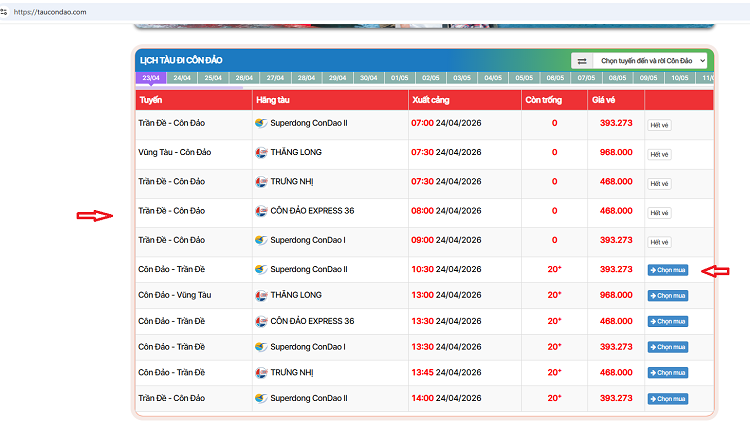Image resolution: width=750 pixels, height=423 pixels.
Task: Click Trưng Nhị logo on 07:30 row
Action: tap(261, 182)
